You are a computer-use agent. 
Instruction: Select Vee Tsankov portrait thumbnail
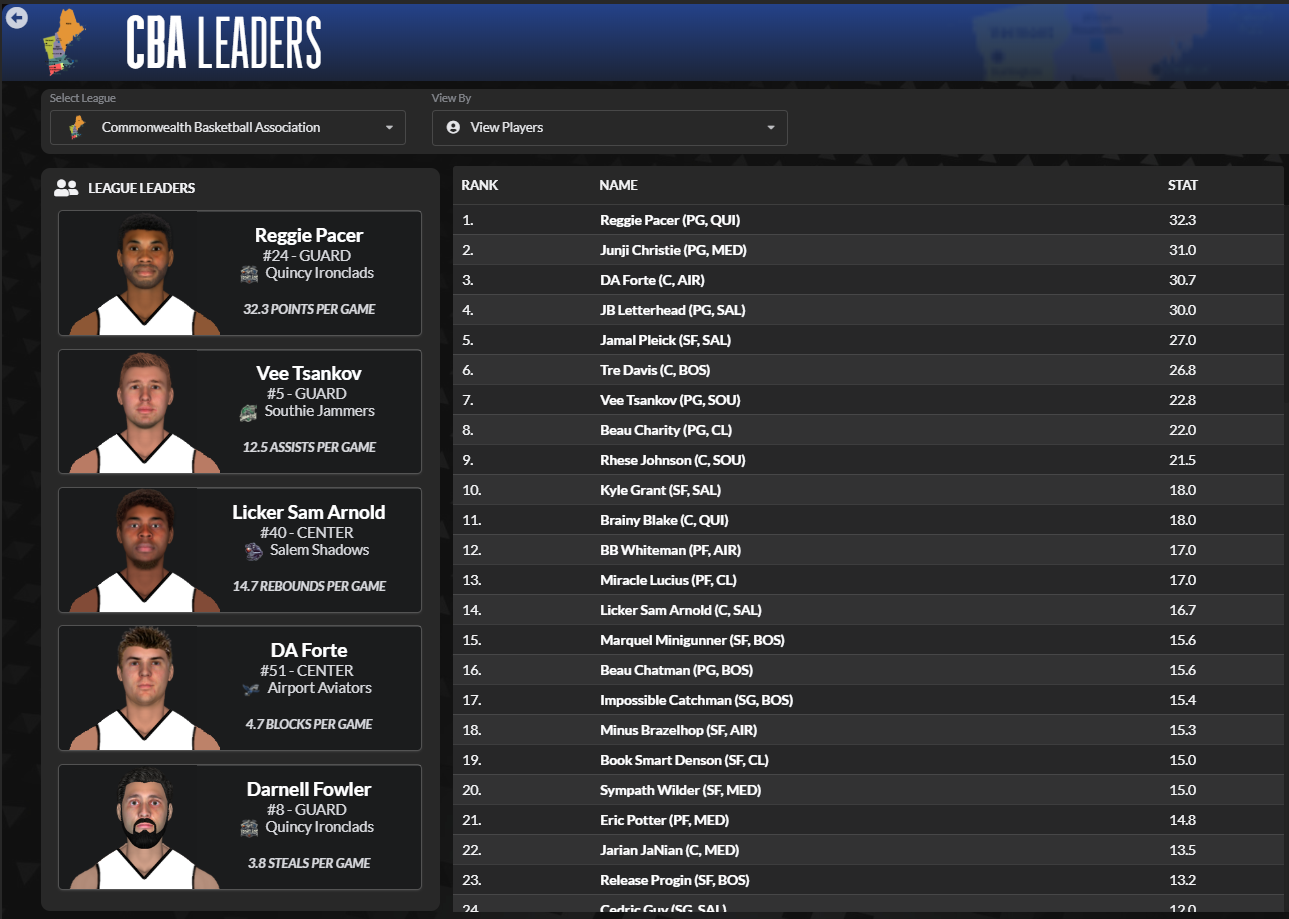pos(146,412)
